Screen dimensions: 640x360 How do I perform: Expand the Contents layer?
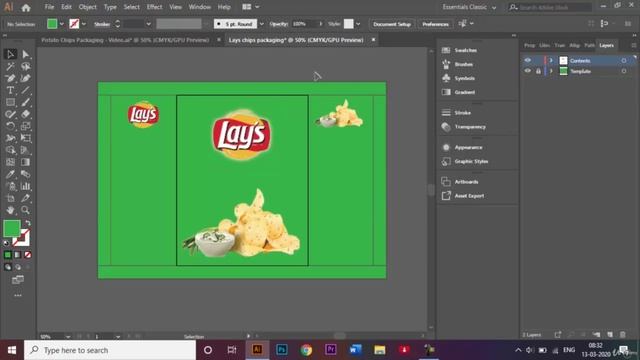coord(551,60)
